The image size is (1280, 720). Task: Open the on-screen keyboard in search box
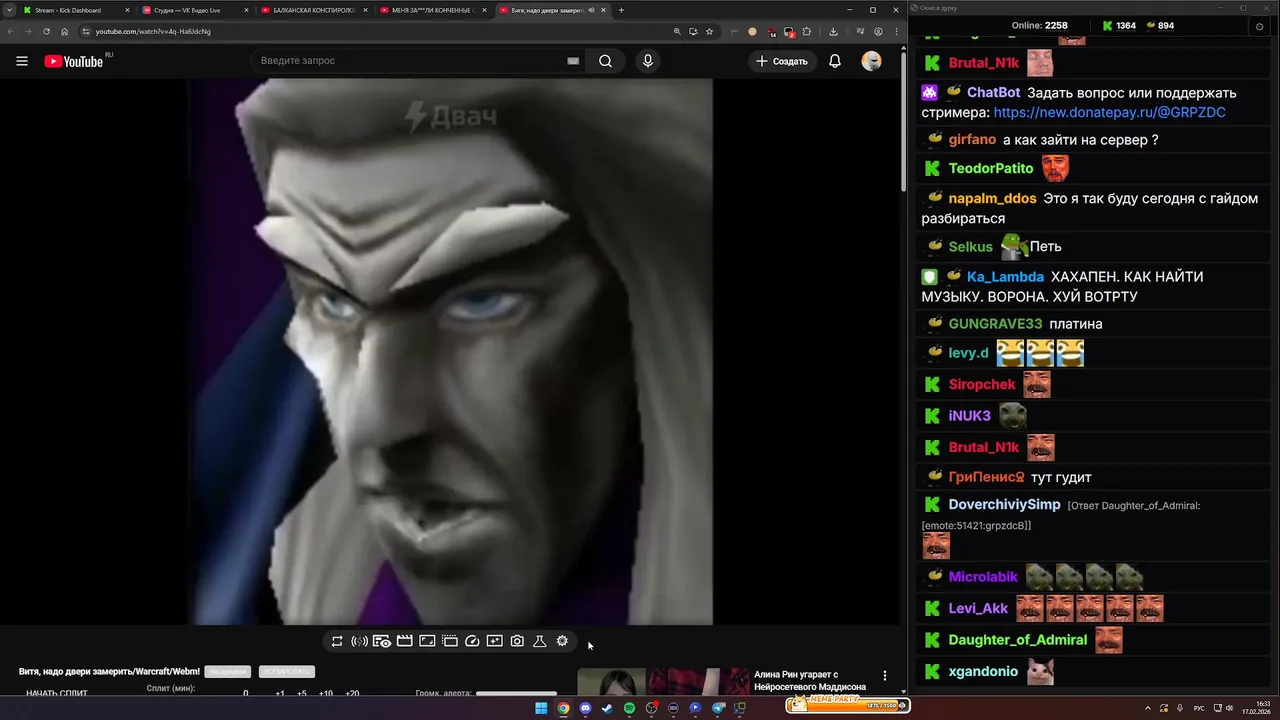(573, 61)
